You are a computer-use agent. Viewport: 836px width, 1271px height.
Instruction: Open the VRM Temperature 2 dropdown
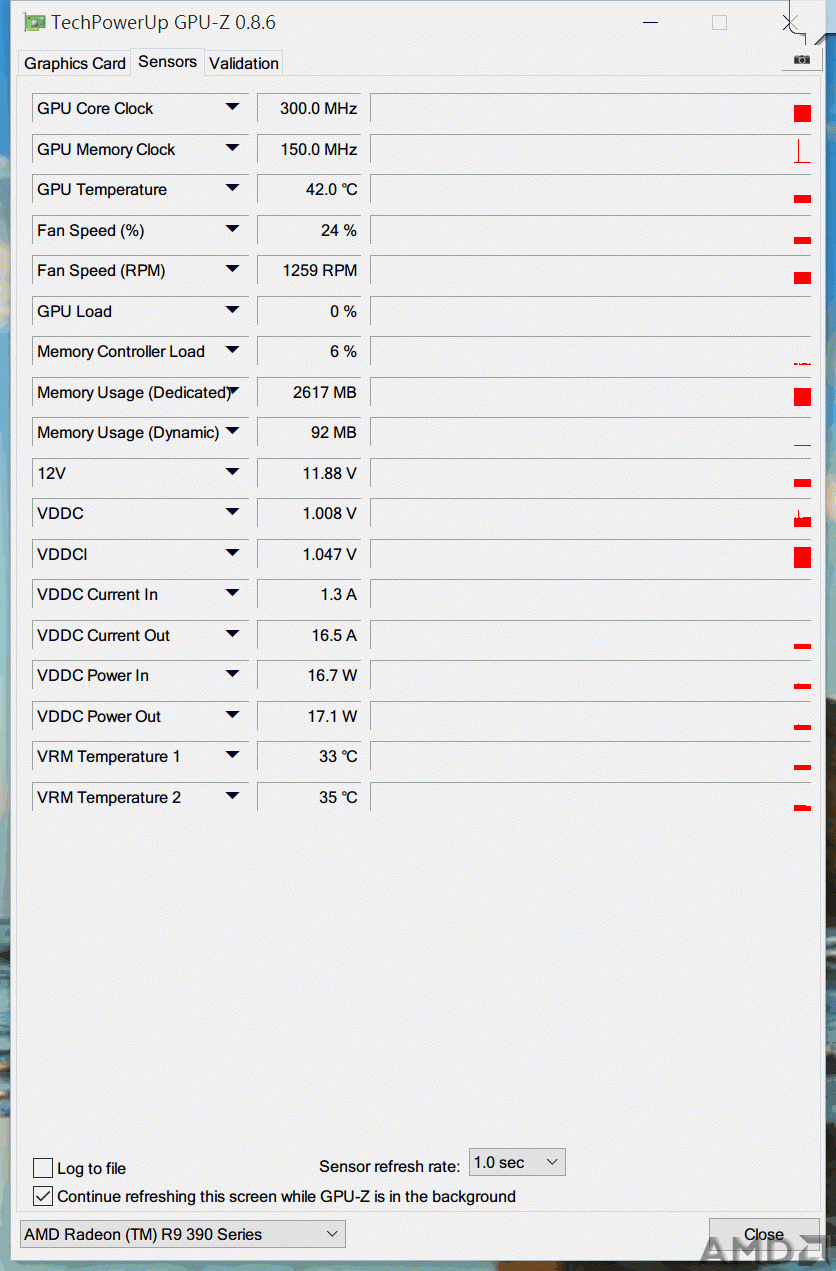[232, 796]
